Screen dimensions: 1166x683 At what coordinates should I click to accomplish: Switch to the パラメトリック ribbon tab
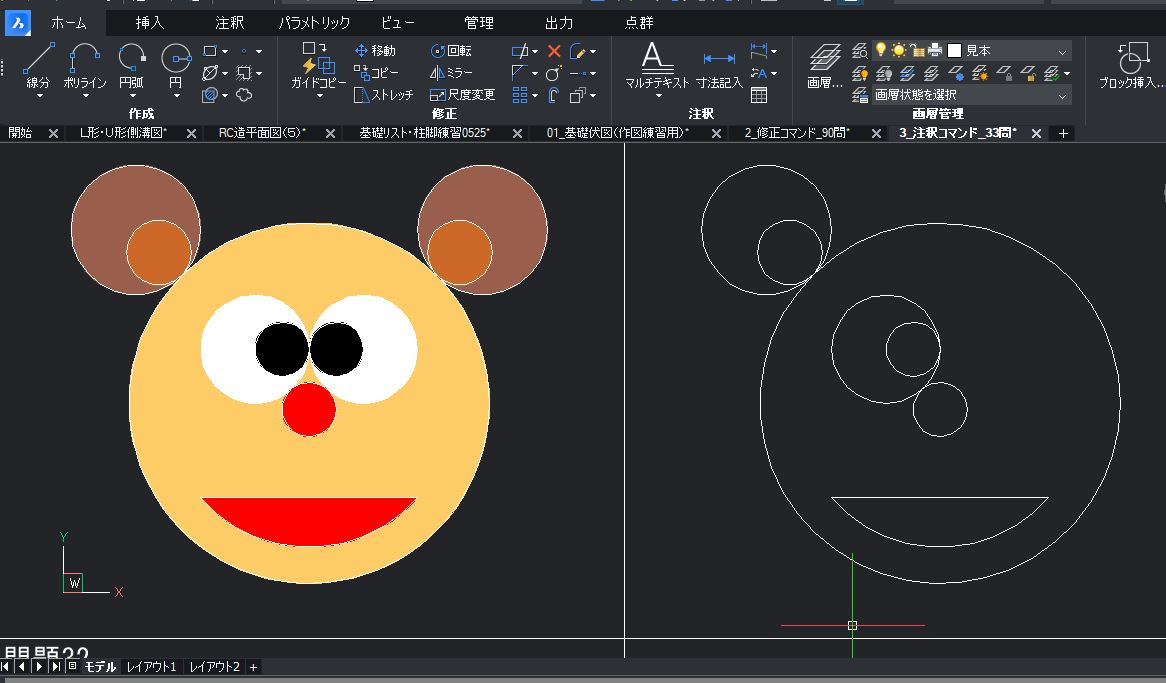(314, 23)
